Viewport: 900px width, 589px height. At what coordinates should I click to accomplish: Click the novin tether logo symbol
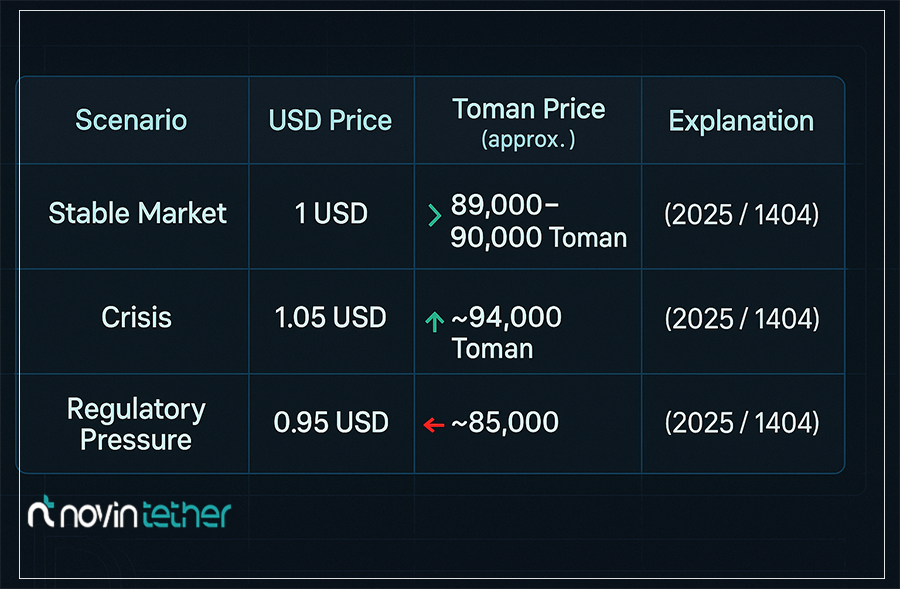coord(41,512)
